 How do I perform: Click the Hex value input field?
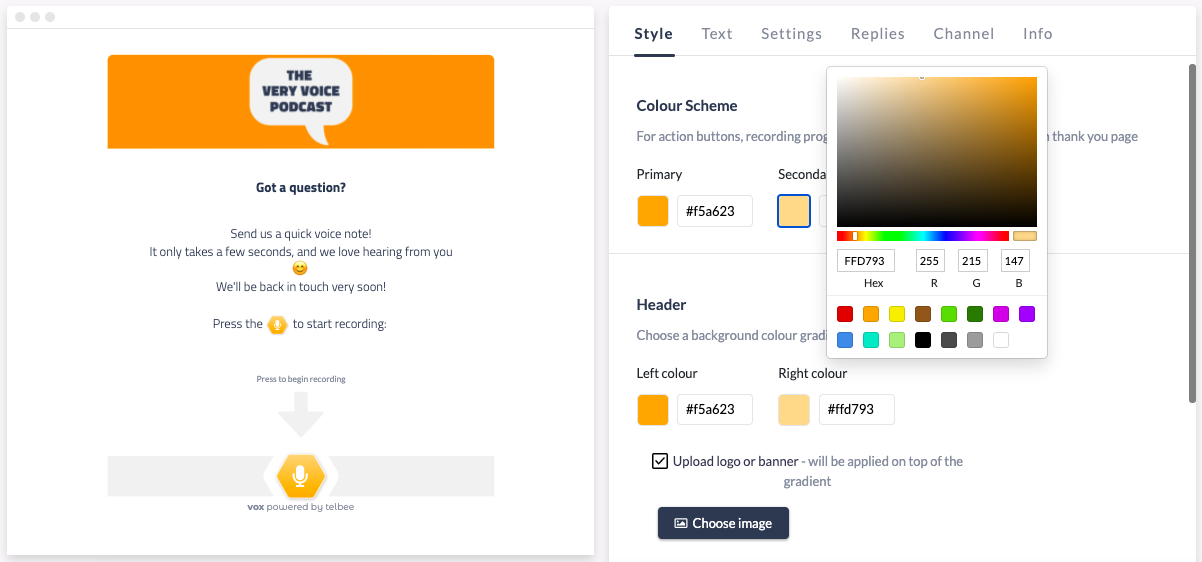click(866, 261)
